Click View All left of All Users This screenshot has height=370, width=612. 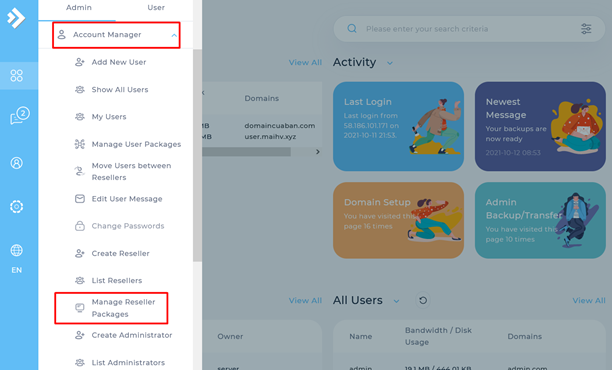pos(305,301)
